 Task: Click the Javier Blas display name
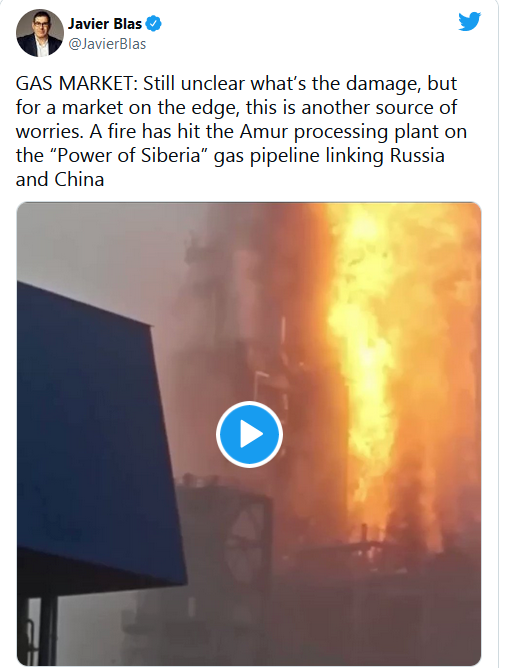point(105,23)
